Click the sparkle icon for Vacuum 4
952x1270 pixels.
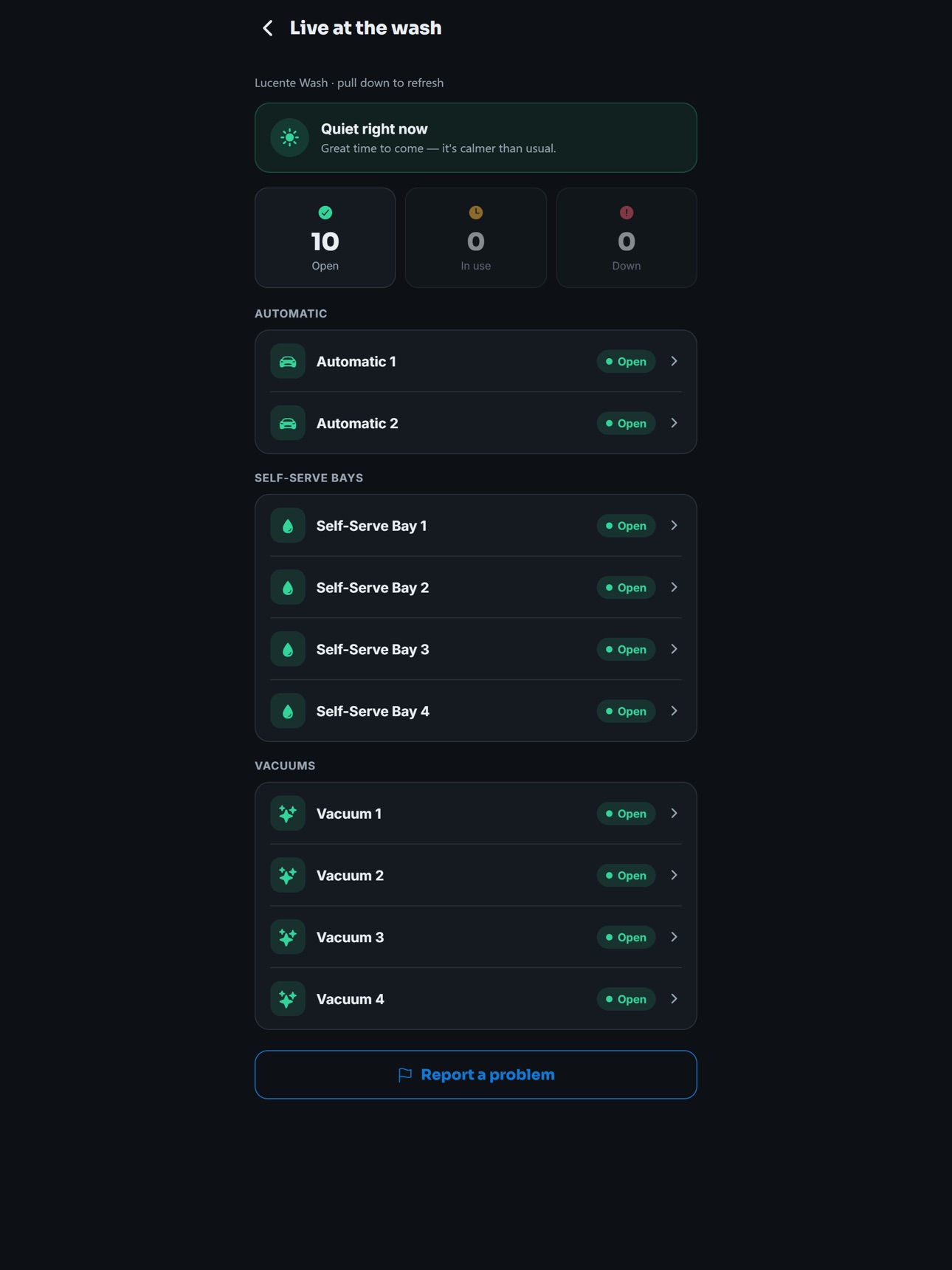[x=288, y=999]
